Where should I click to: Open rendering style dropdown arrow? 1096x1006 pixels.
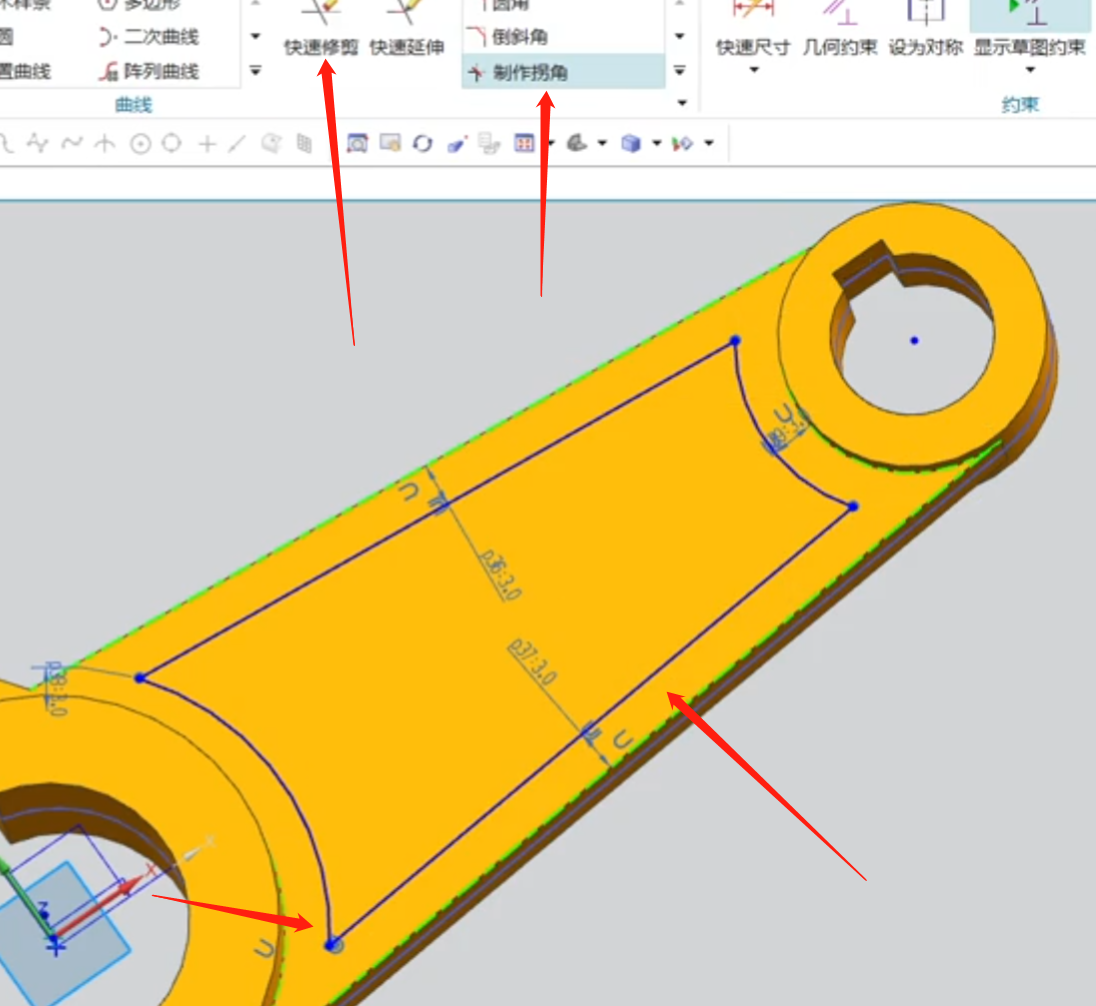tap(602, 143)
